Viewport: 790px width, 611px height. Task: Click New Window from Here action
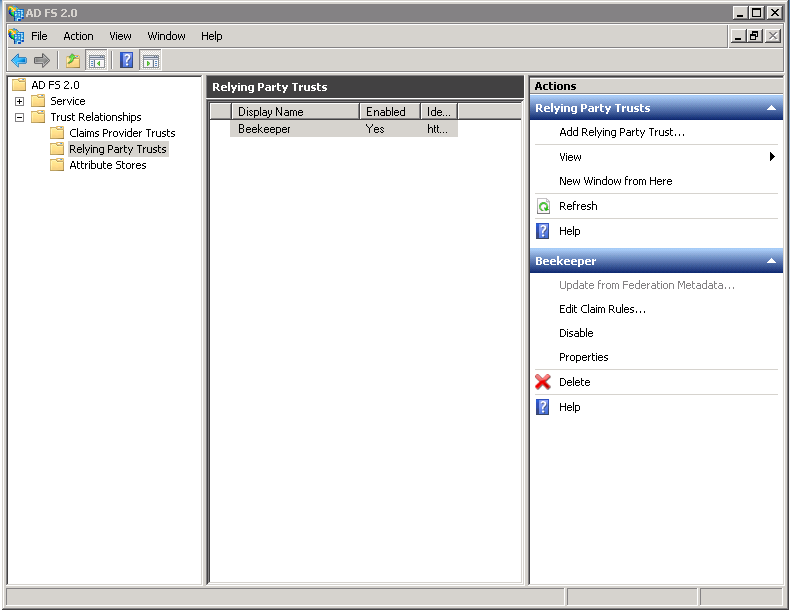(615, 181)
